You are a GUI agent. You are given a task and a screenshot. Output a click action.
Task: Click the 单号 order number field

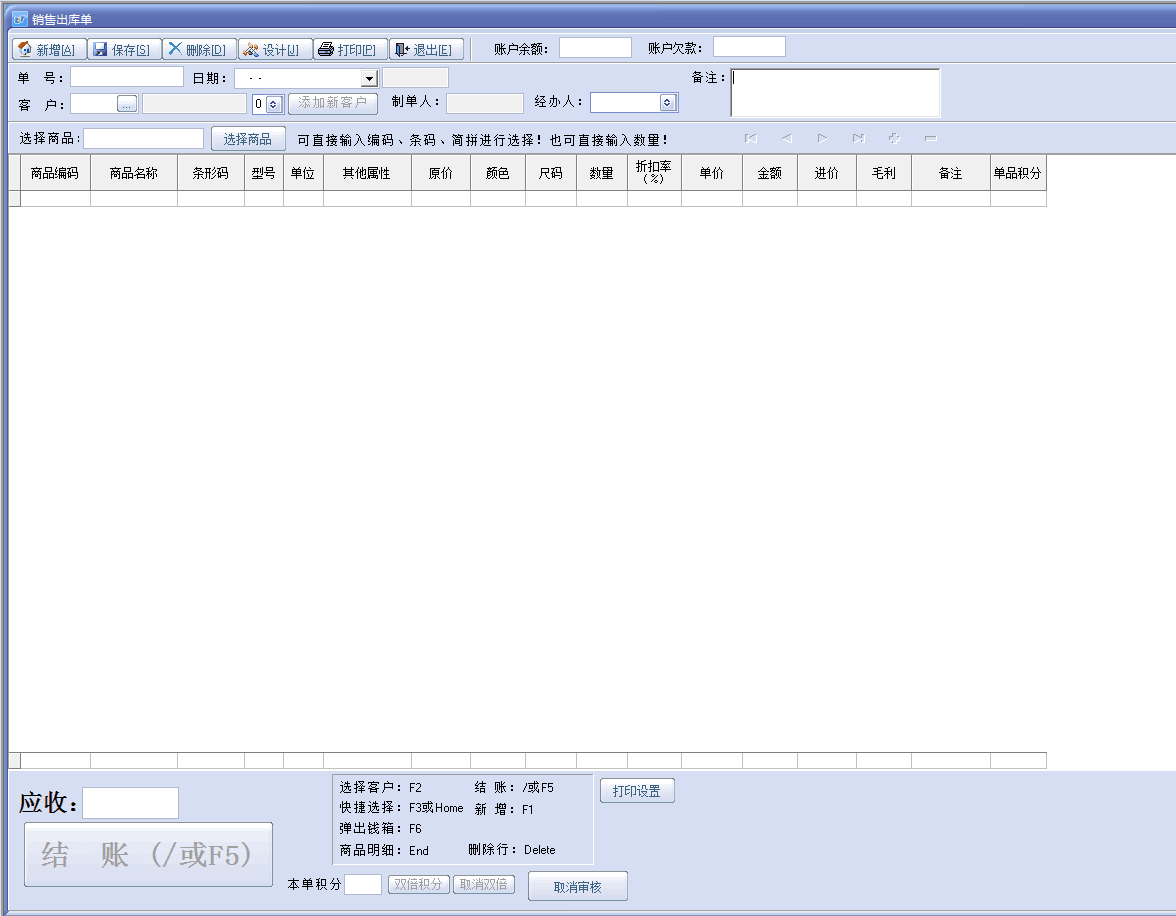click(x=127, y=78)
